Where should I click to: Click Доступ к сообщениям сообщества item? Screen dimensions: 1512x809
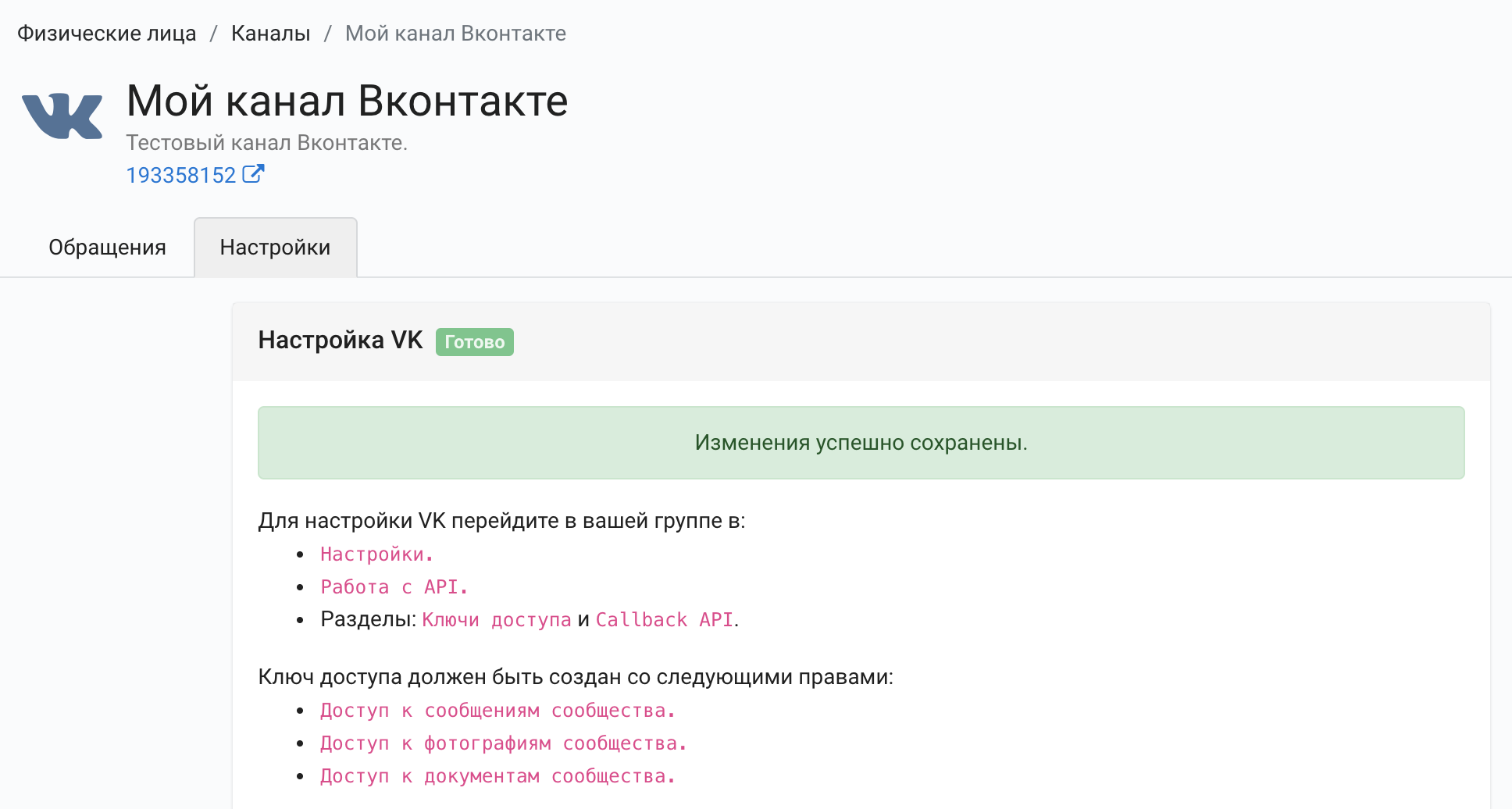pyautogui.click(x=497, y=711)
